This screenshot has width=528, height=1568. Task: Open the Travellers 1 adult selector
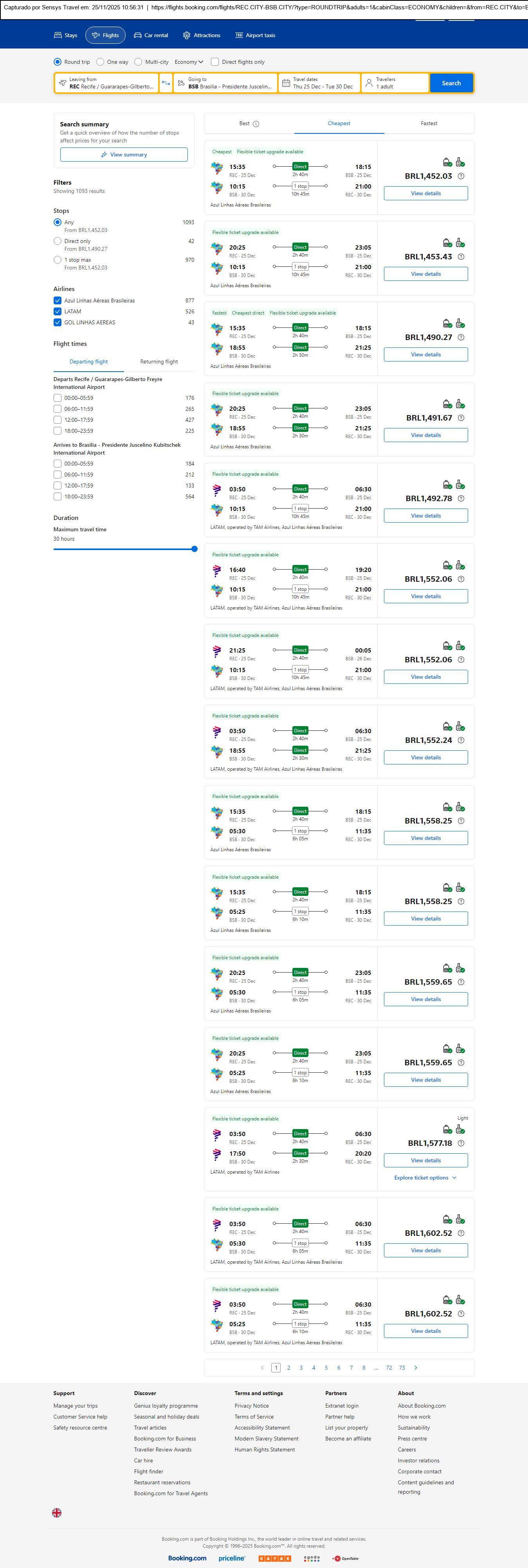(x=394, y=83)
